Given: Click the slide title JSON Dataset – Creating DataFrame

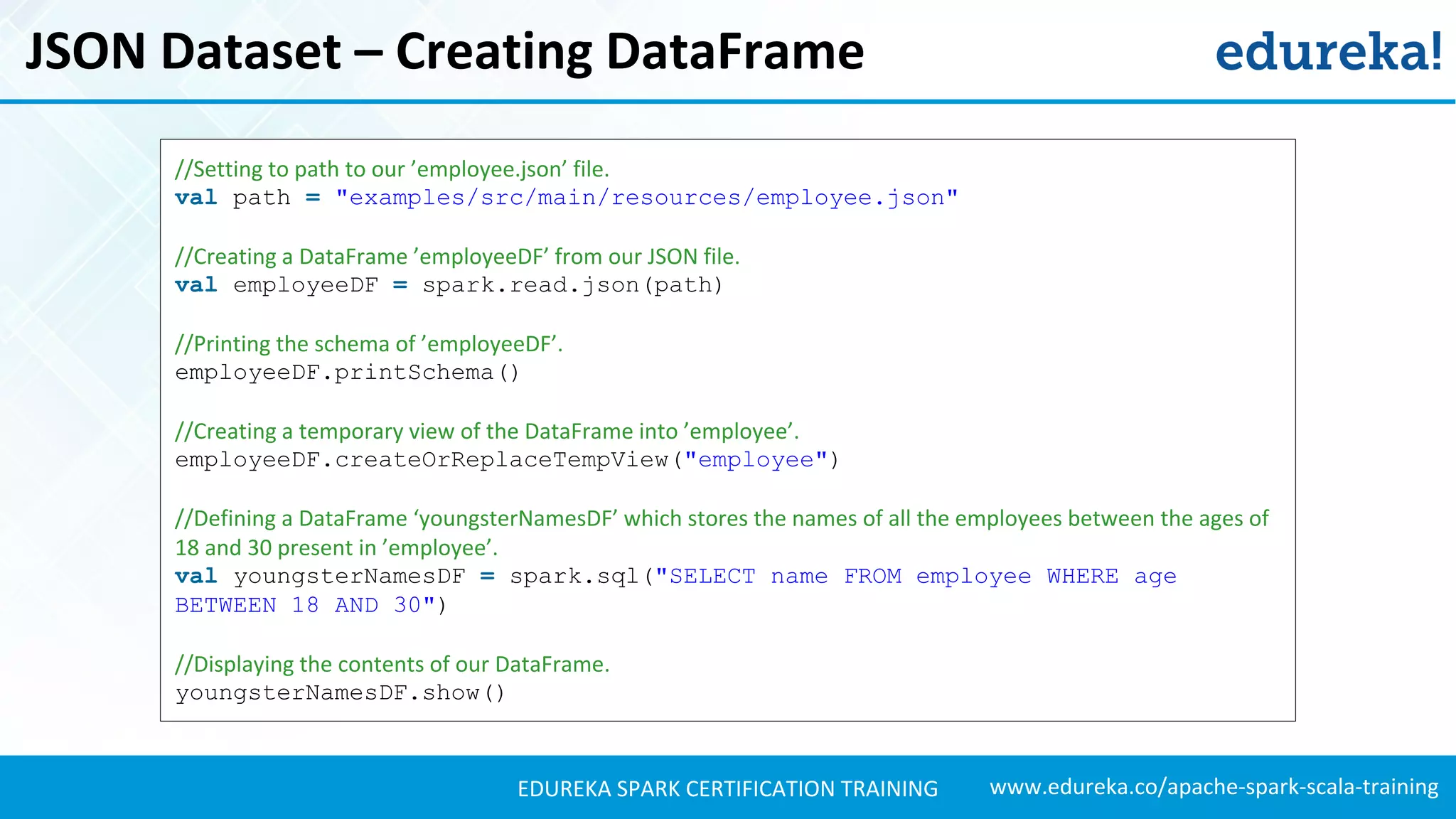Looking at the screenshot, I should pyautogui.click(x=444, y=51).
